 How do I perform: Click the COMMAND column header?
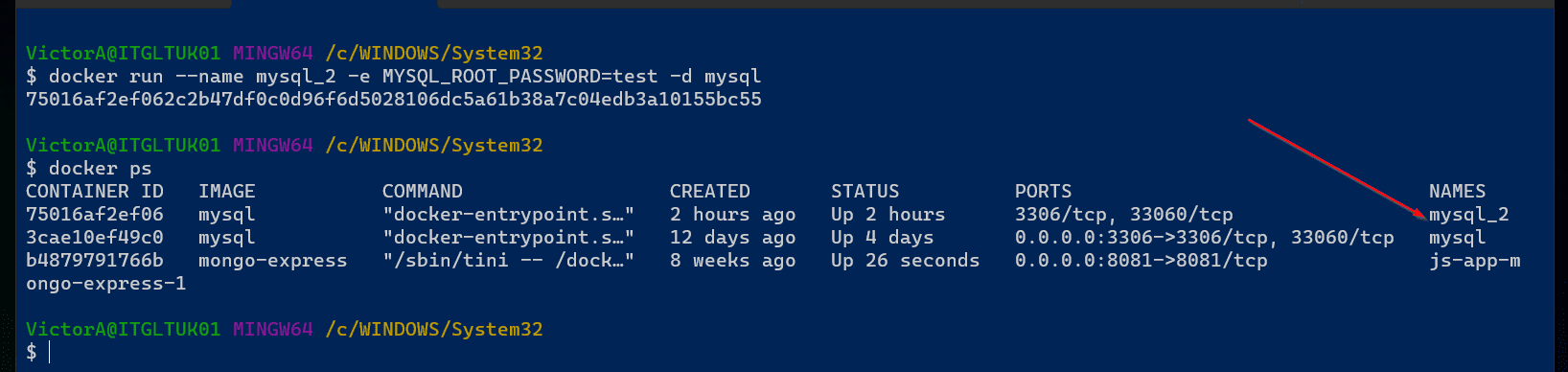tap(423, 192)
